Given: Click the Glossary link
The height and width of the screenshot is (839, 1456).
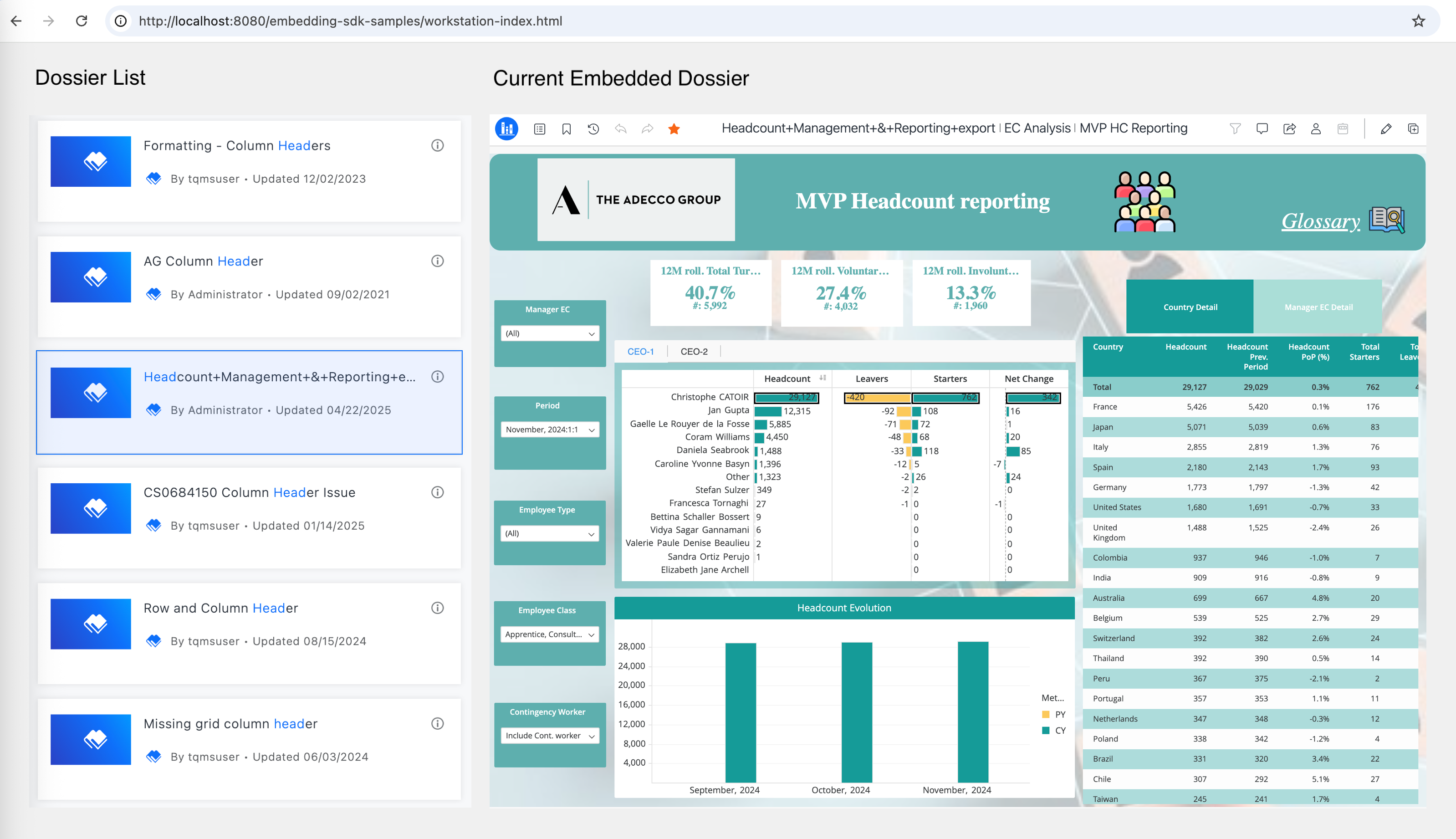Looking at the screenshot, I should click(x=1321, y=221).
